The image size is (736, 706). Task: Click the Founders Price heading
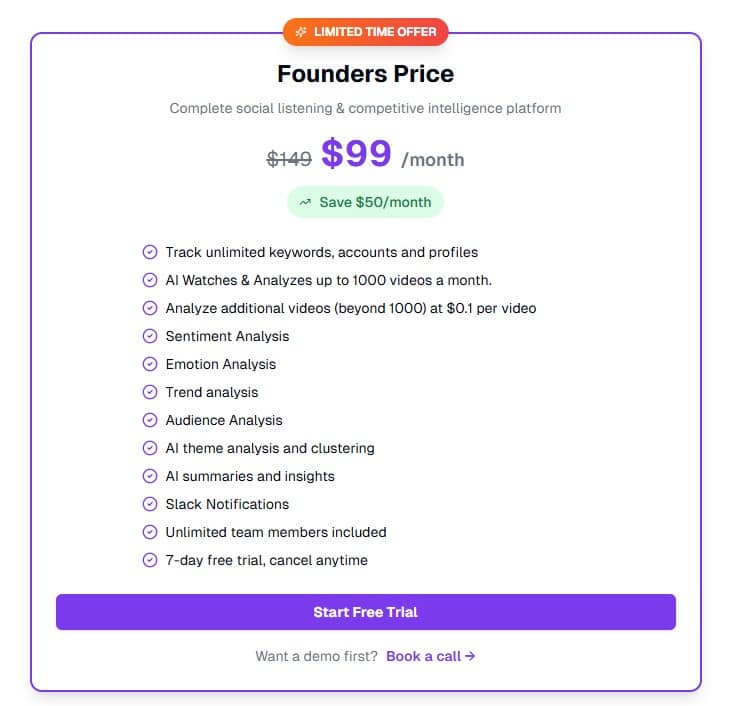pos(366,74)
